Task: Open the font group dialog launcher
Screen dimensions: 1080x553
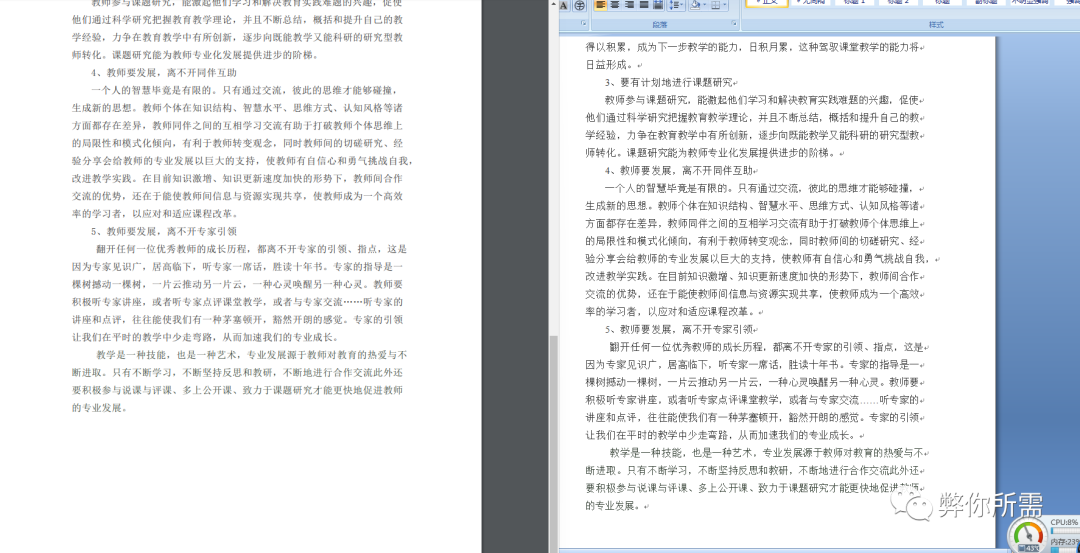Action: (583, 23)
